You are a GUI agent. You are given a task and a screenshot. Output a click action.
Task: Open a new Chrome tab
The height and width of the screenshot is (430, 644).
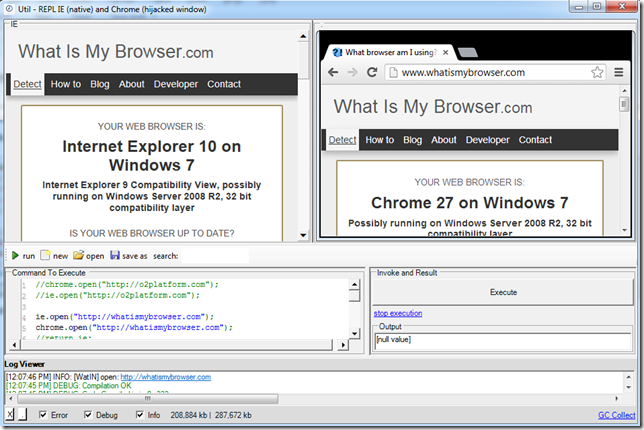click(x=467, y=53)
